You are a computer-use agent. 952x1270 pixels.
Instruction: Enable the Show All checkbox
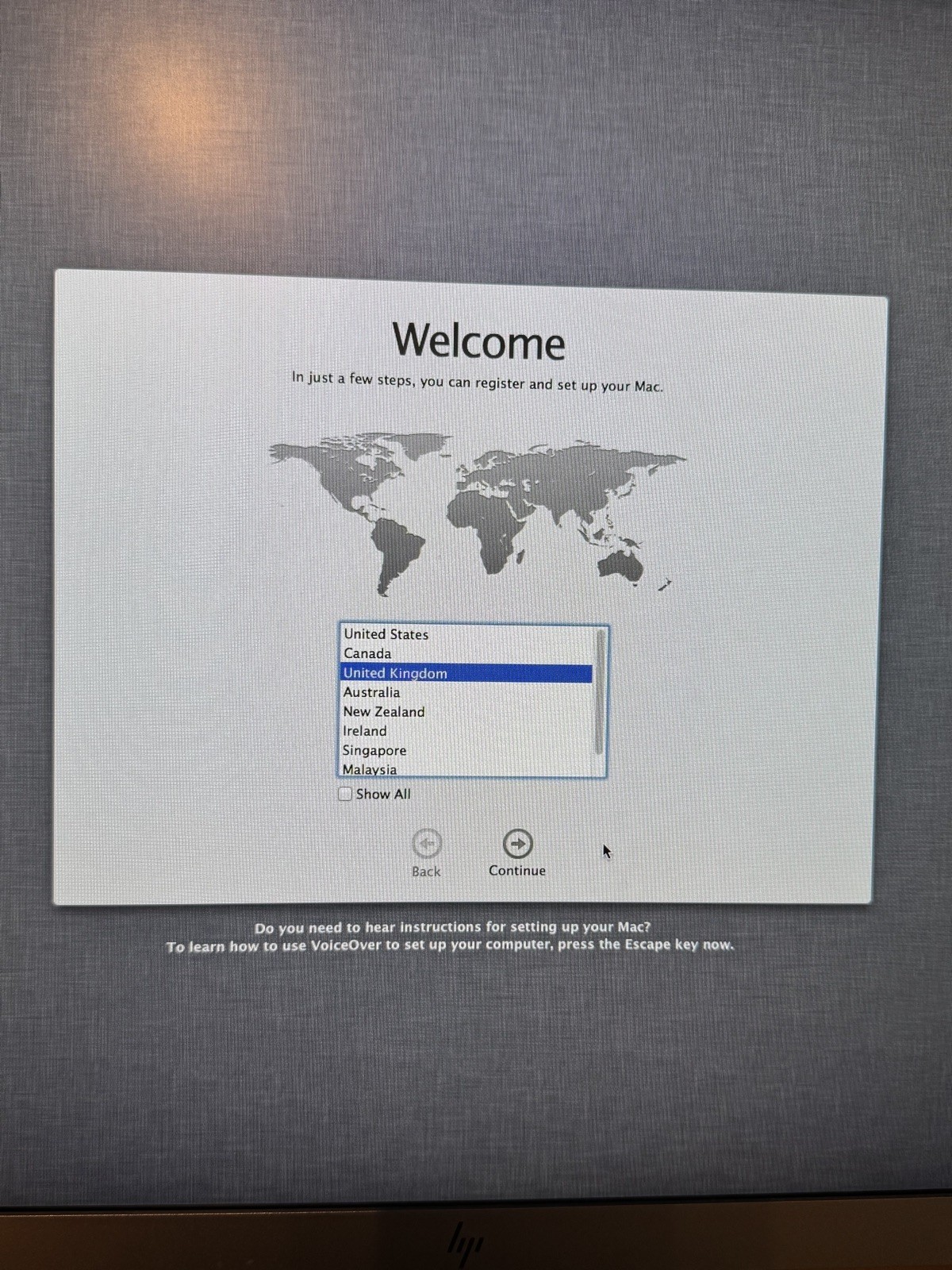[345, 794]
